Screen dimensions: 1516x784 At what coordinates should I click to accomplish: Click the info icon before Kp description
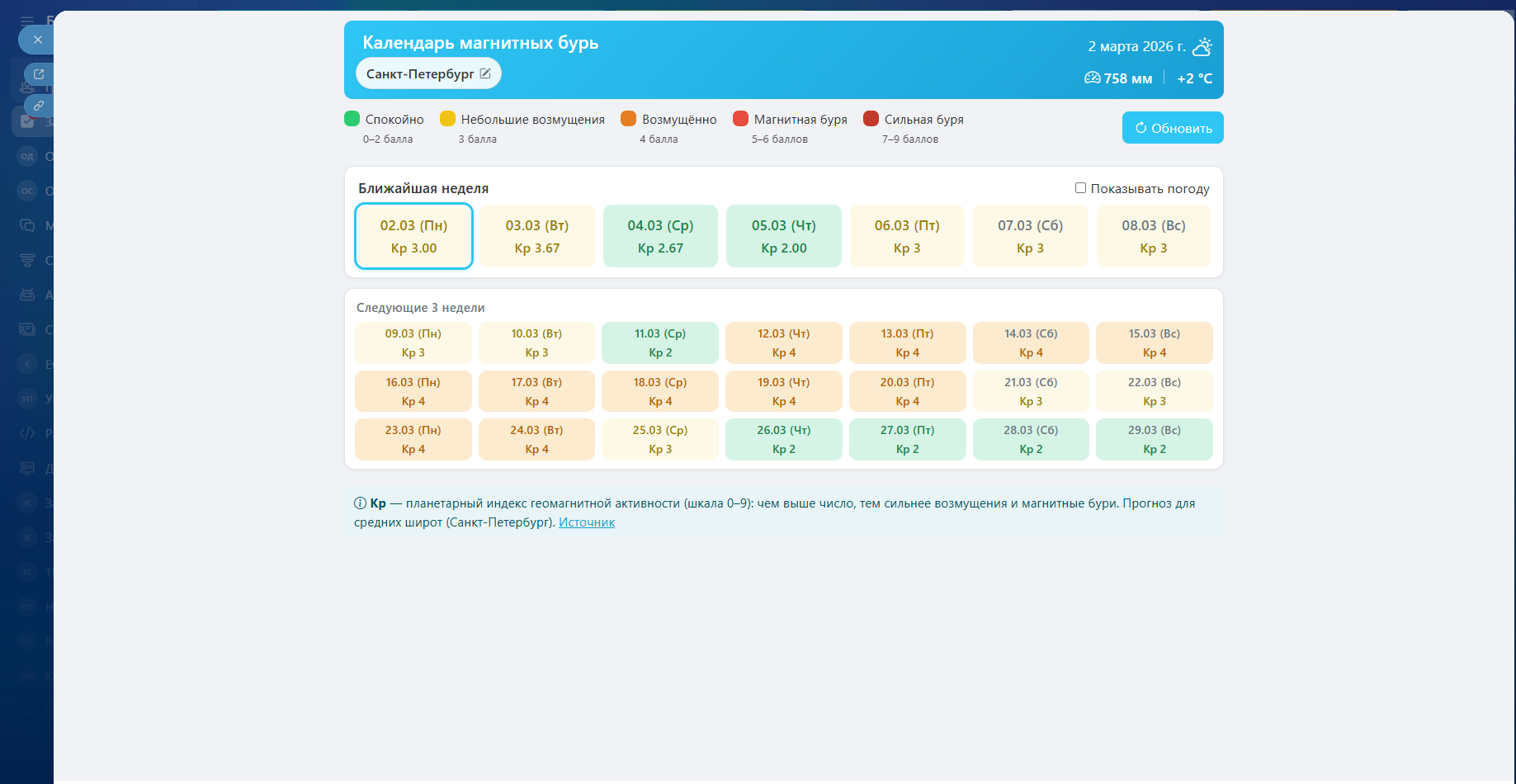tap(360, 503)
